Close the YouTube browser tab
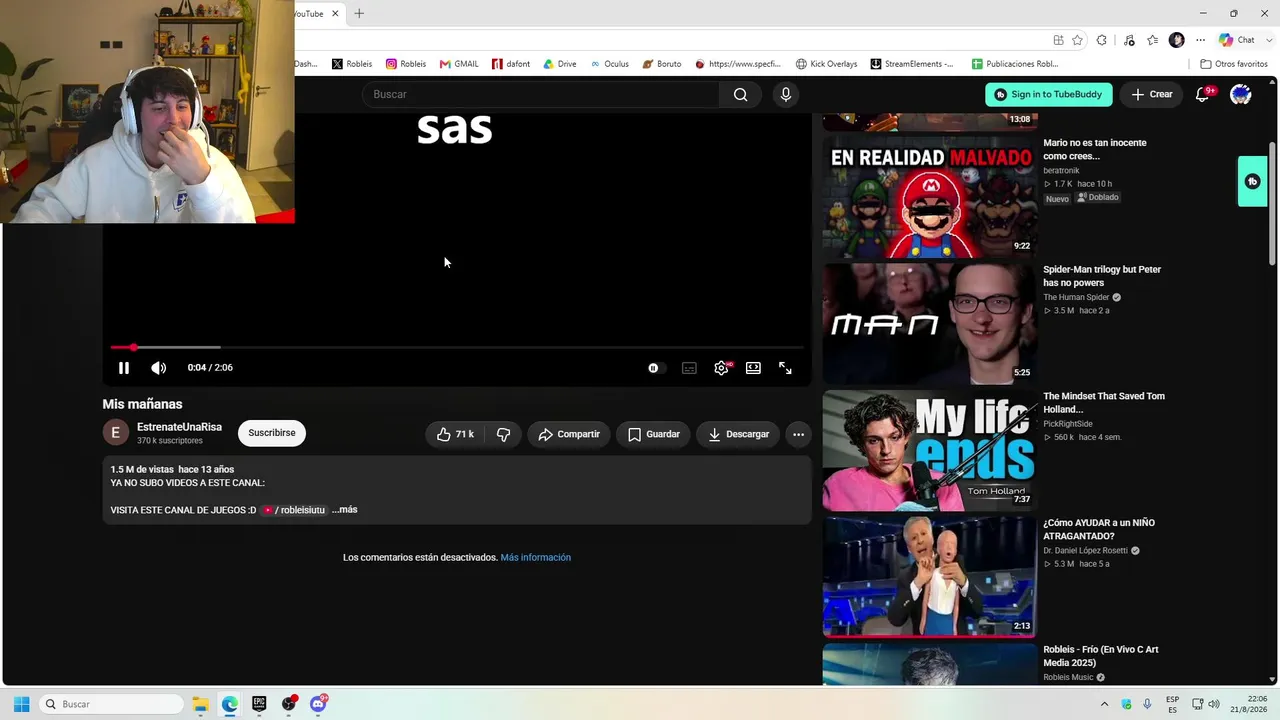The image size is (1280, 720). [335, 13]
